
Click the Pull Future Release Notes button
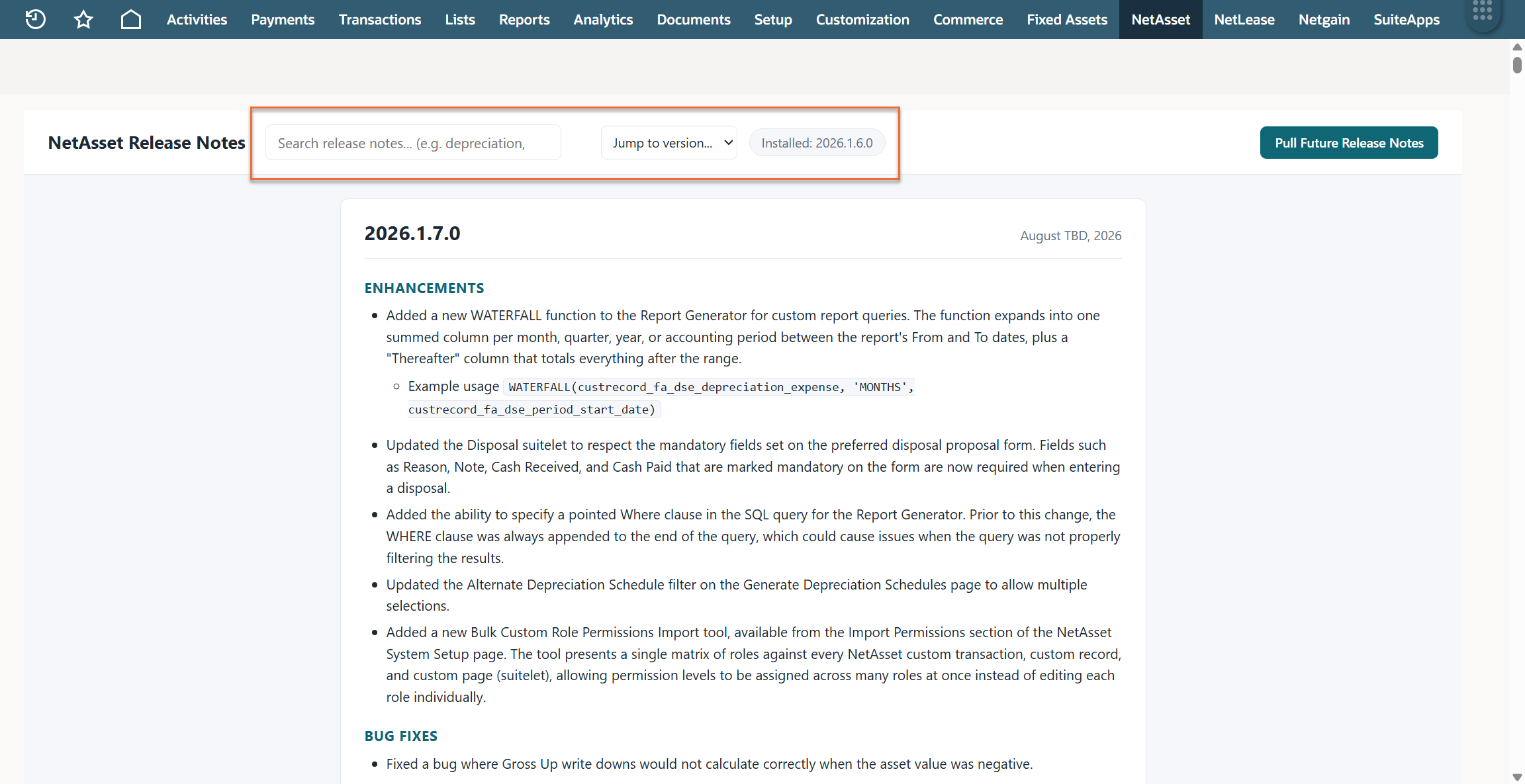click(1349, 143)
